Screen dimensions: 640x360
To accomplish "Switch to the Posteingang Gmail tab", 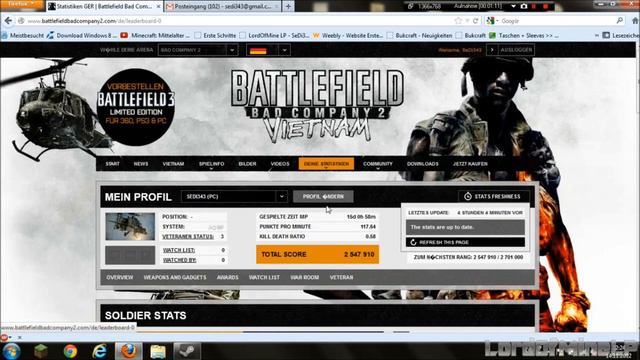I will (222, 7).
